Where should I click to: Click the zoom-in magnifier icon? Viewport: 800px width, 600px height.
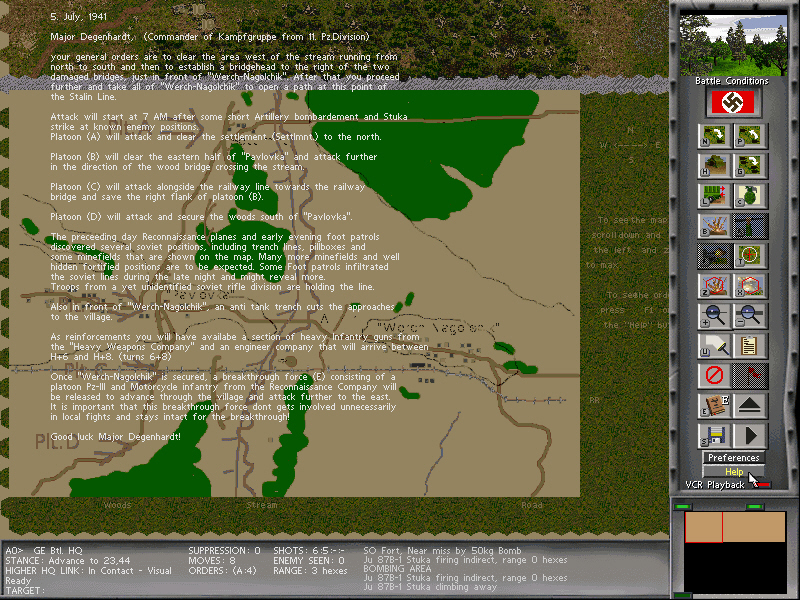coord(712,316)
